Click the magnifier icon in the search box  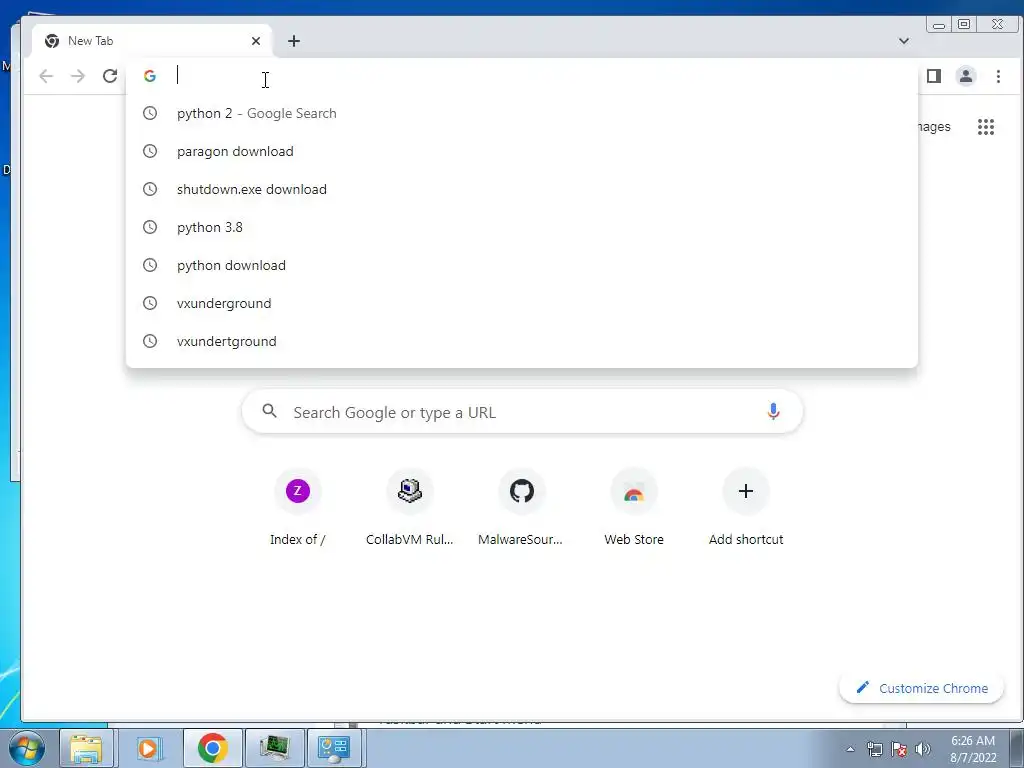tap(269, 411)
